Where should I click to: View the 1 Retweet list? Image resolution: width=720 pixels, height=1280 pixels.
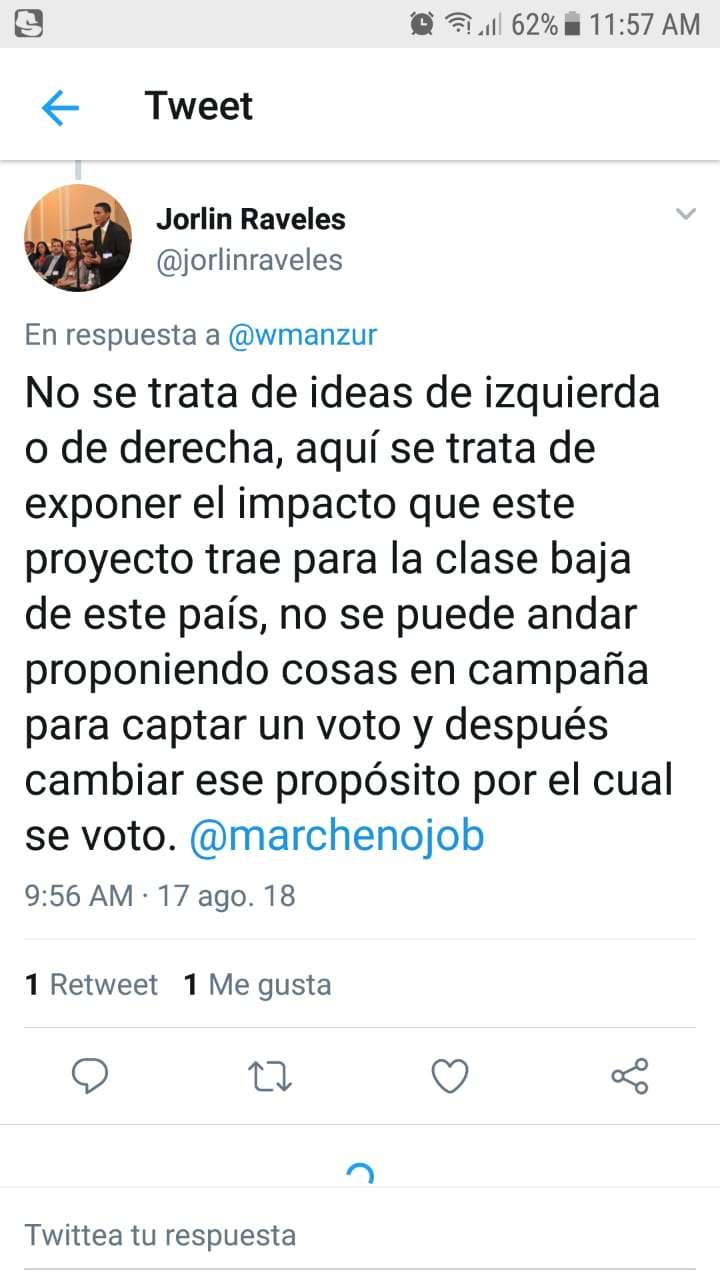coord(91,985)
